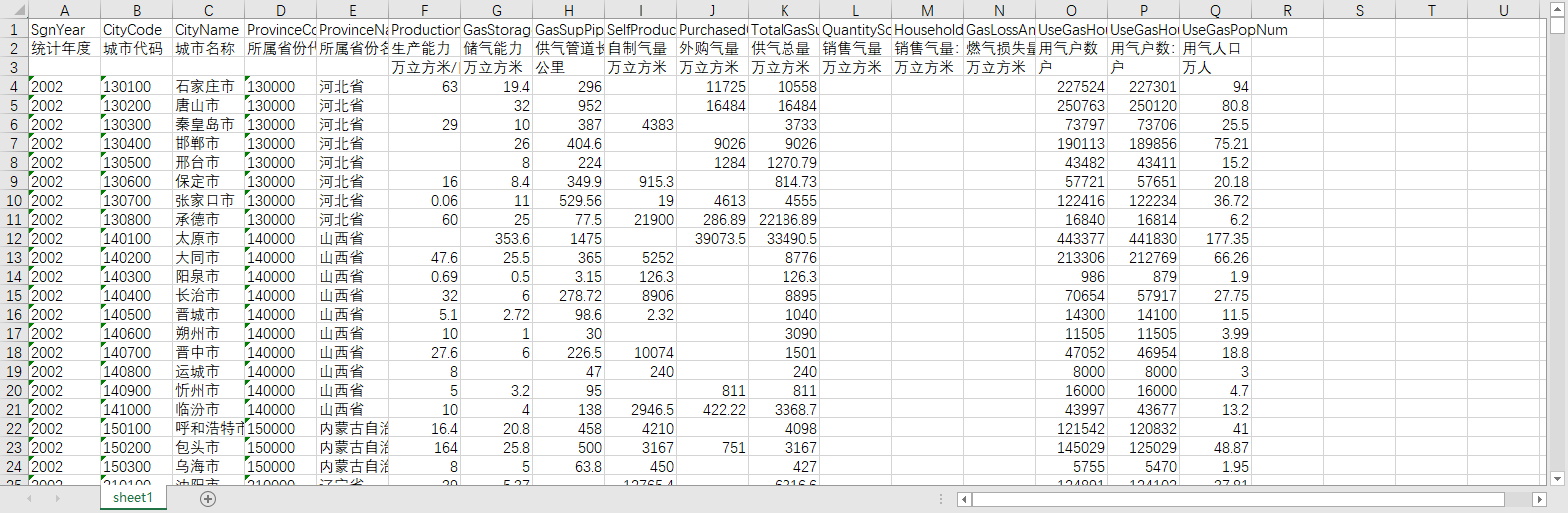Select the value 48.87
This screenshot has width=1568, height=513.
coord(1215,448)
